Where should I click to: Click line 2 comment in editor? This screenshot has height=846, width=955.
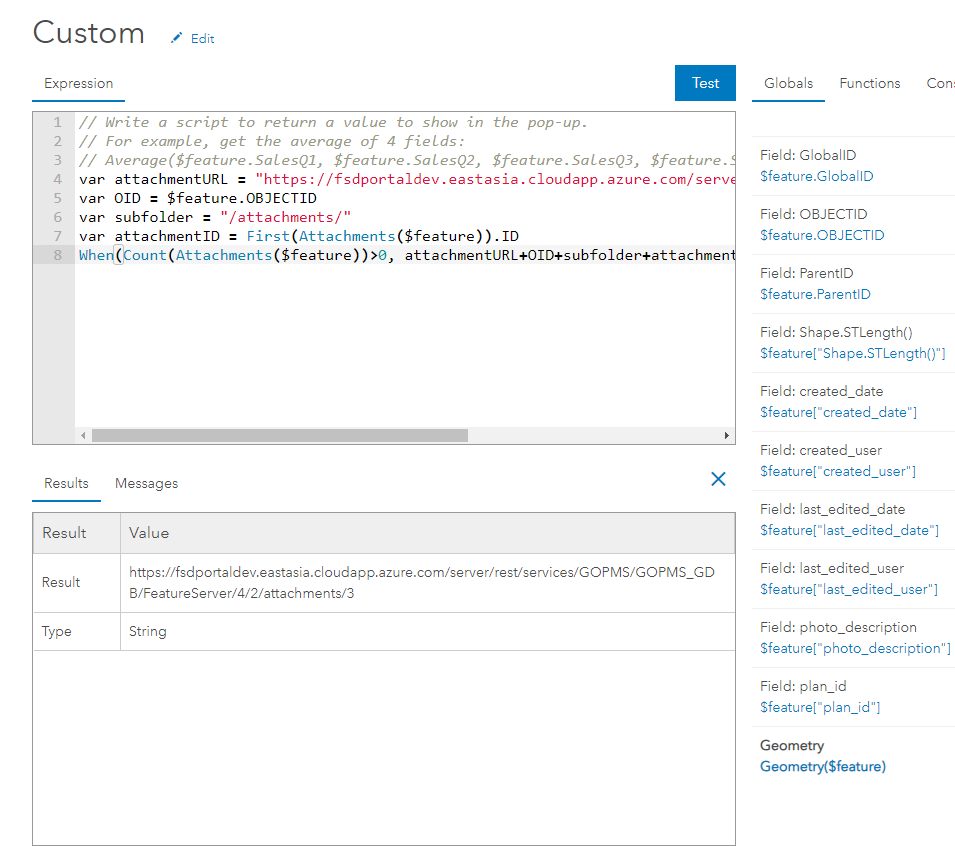coord(272,141)
